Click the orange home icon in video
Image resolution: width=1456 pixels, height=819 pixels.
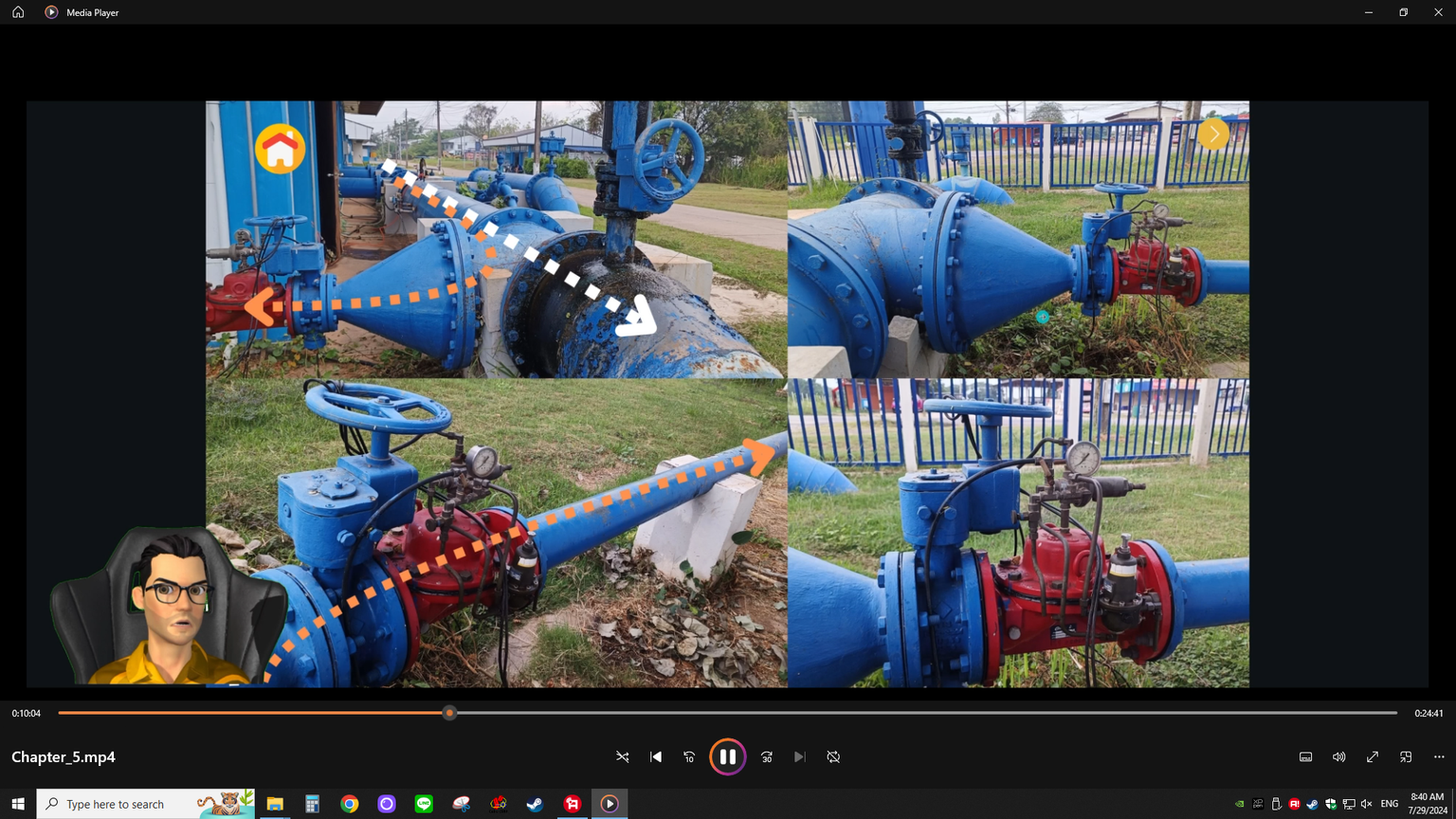[x=280, y=149]
